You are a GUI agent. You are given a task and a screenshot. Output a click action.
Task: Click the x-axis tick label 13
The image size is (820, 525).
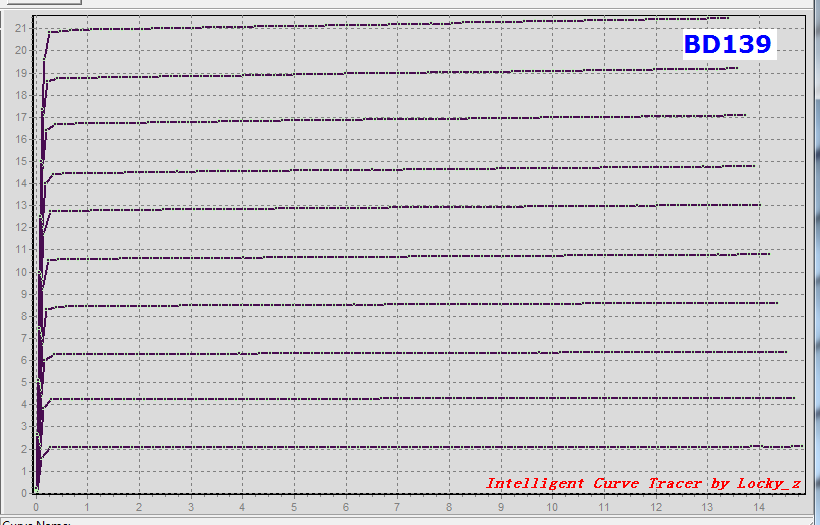tap(707, 507)
